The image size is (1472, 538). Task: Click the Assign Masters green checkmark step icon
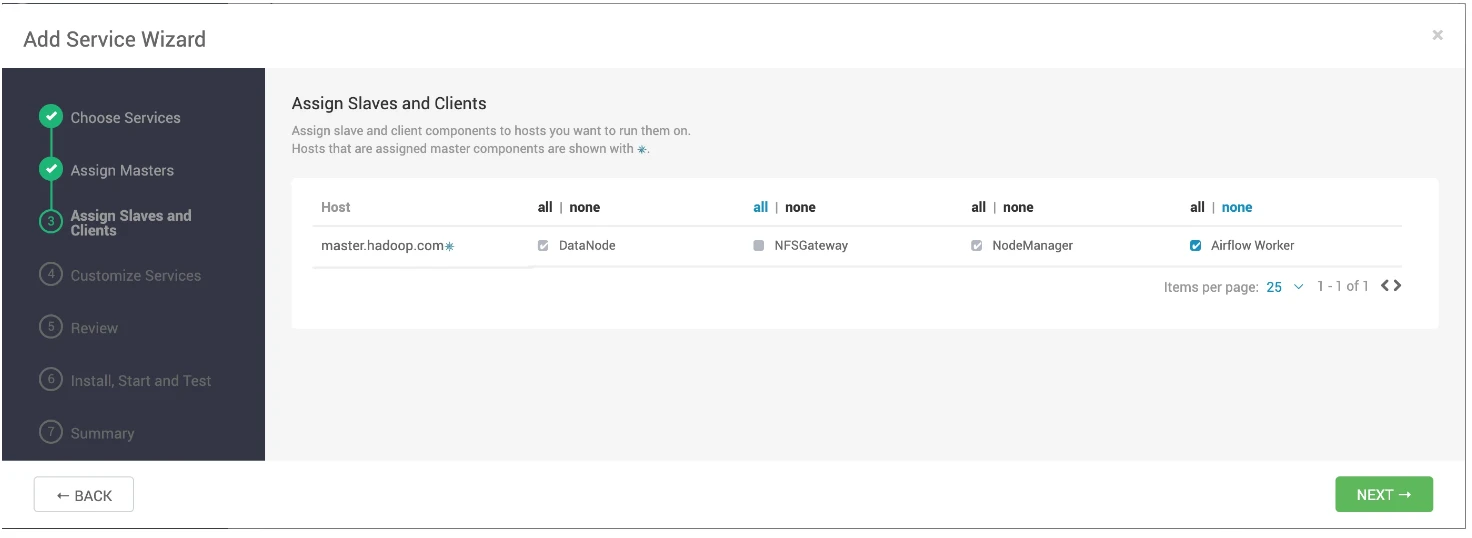pos(51,170)
